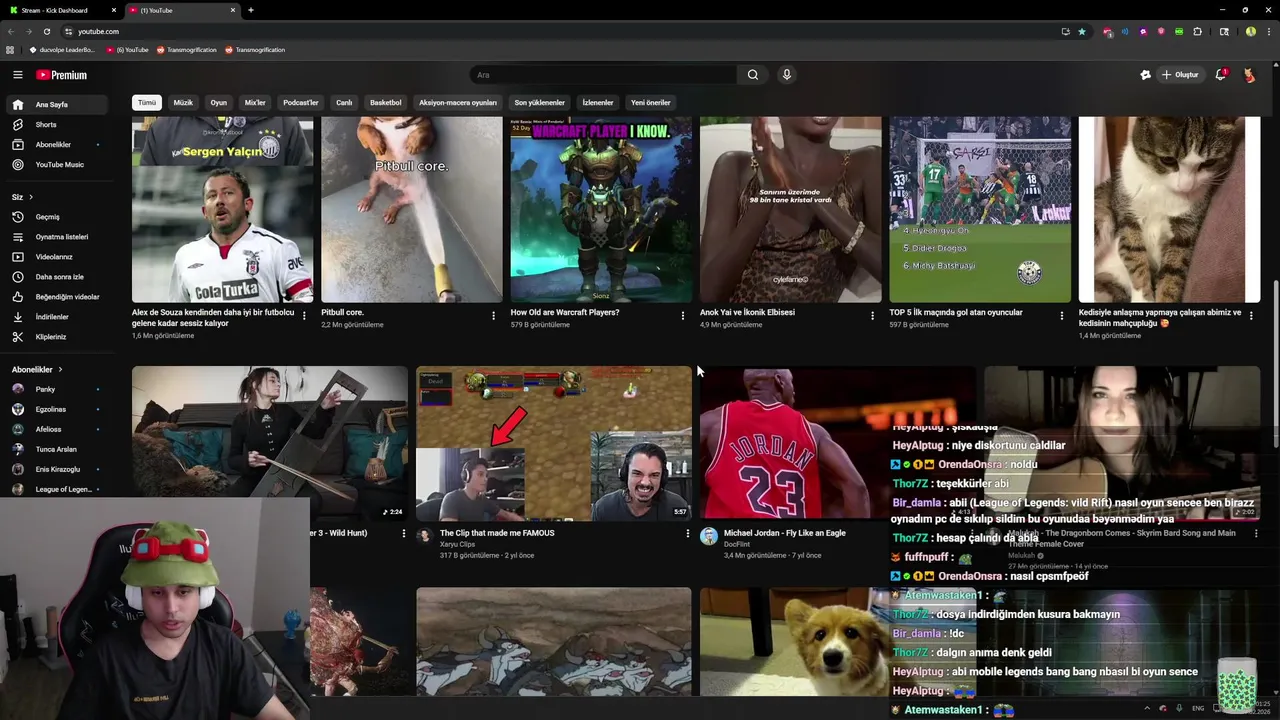Open Panky channel in subscriptions
Image resolution: width=1280 pixels, height=720 pixels.
[x=45, y=389]
